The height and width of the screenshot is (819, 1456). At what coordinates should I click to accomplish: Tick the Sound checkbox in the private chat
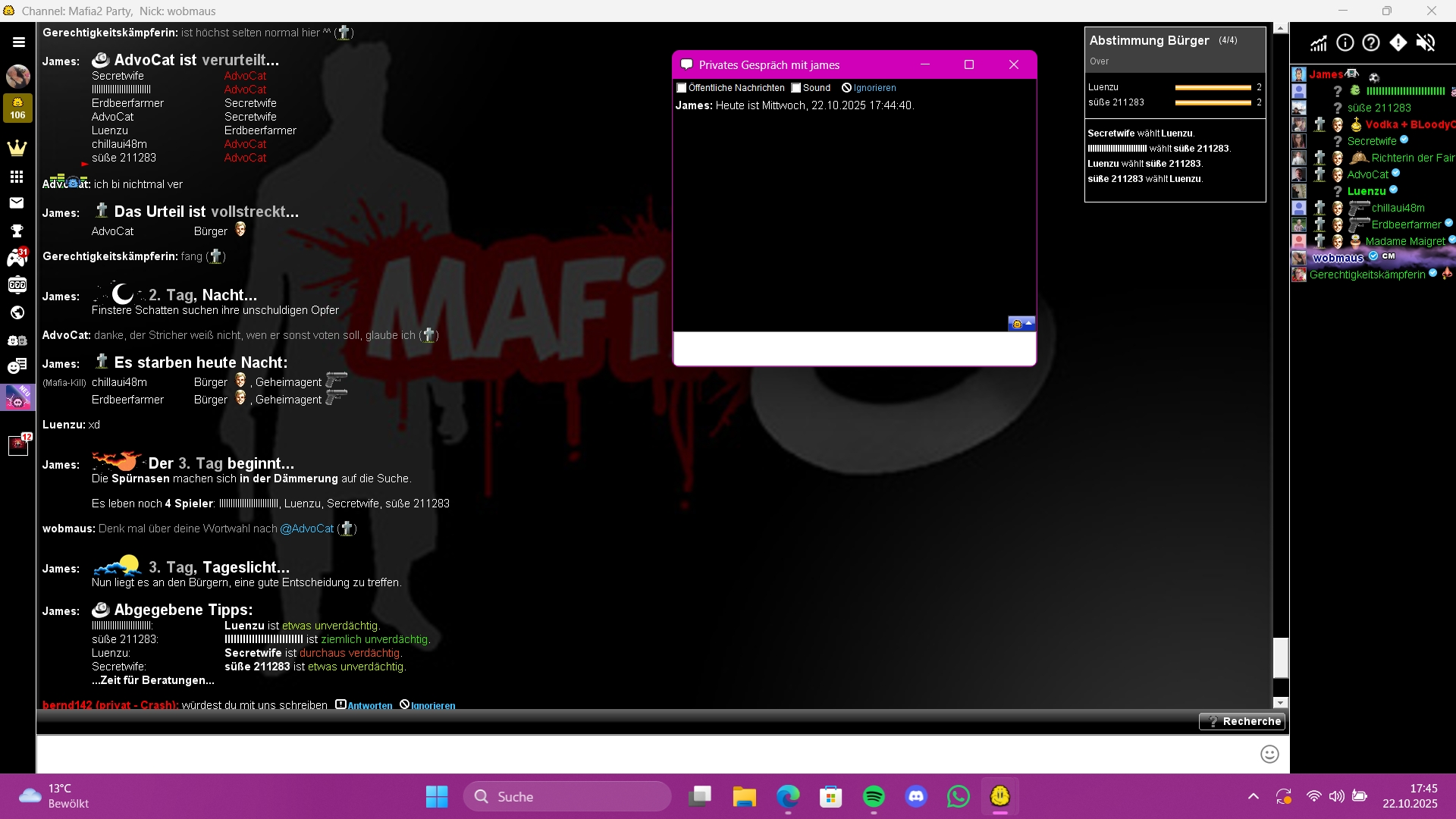796,88
